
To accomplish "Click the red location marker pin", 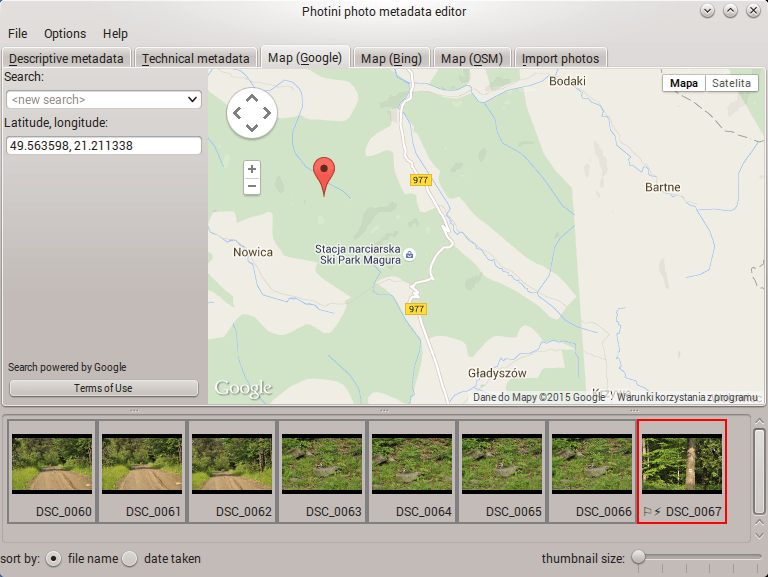I will 324,176.
